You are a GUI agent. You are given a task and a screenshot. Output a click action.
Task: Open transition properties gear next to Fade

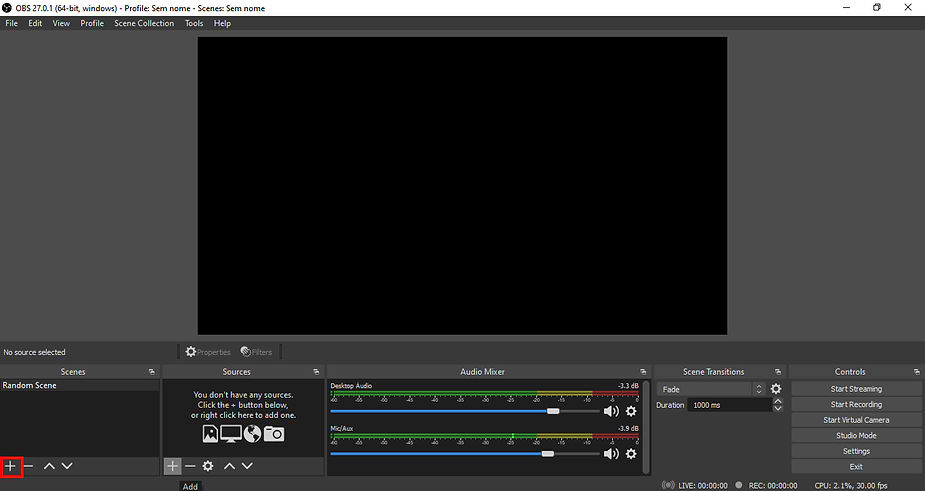(x=776, y=389)
